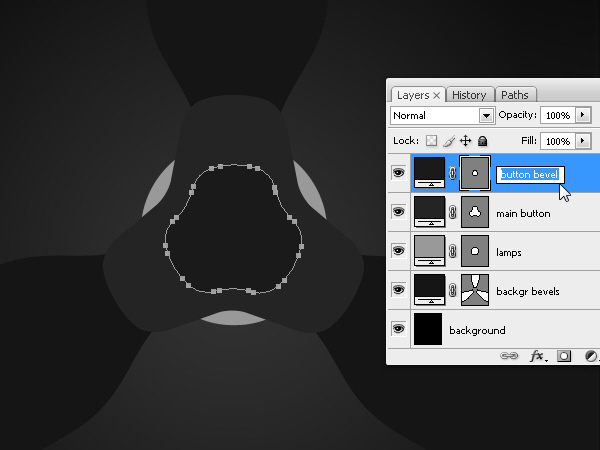The height and width of the screenshot is (450, 600).
Task: Click the lamps layer gray color thumbnail
Action: coord(429,251)
